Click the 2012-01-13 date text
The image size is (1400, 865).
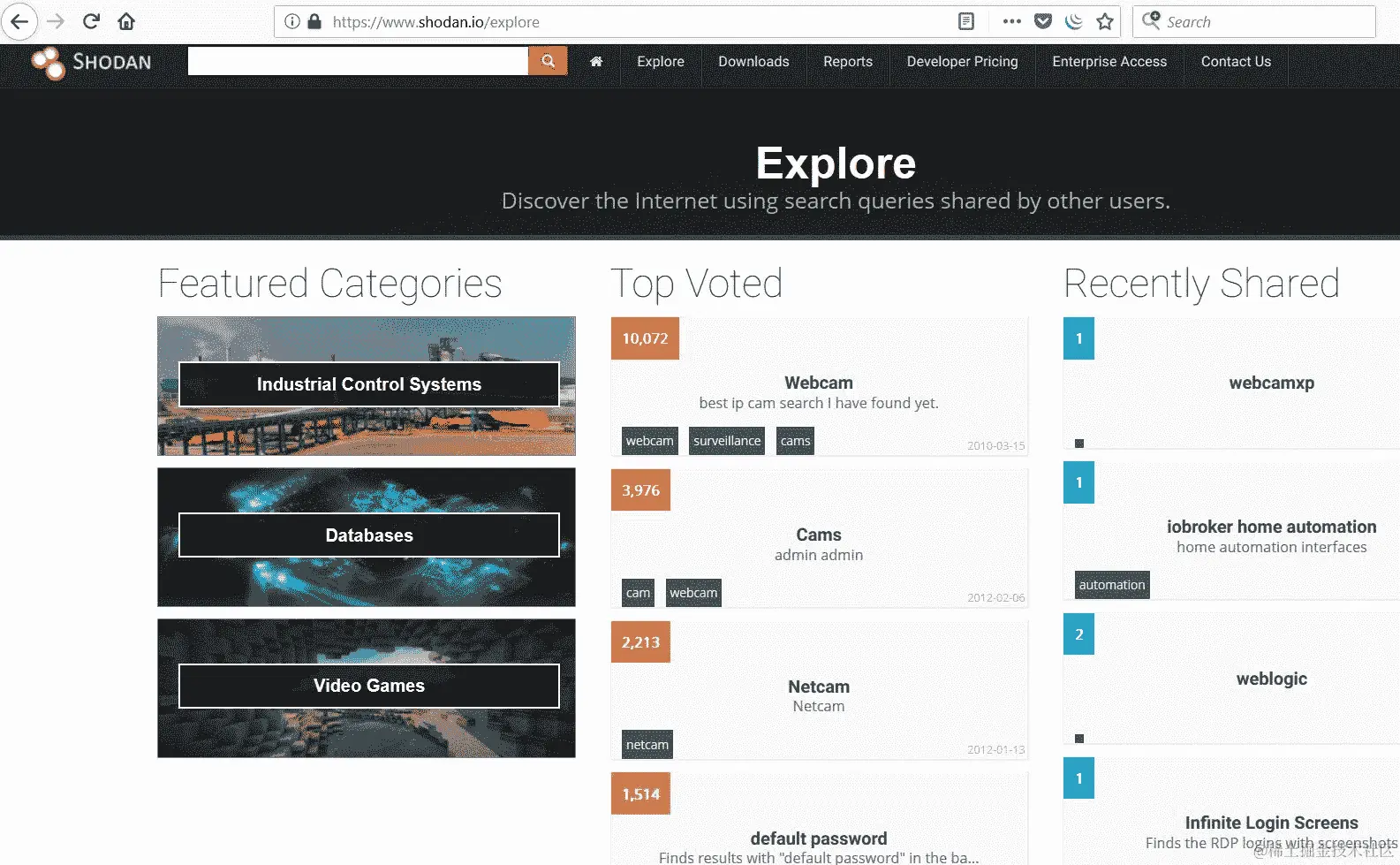pyautogui.click(x=995, y=750)
